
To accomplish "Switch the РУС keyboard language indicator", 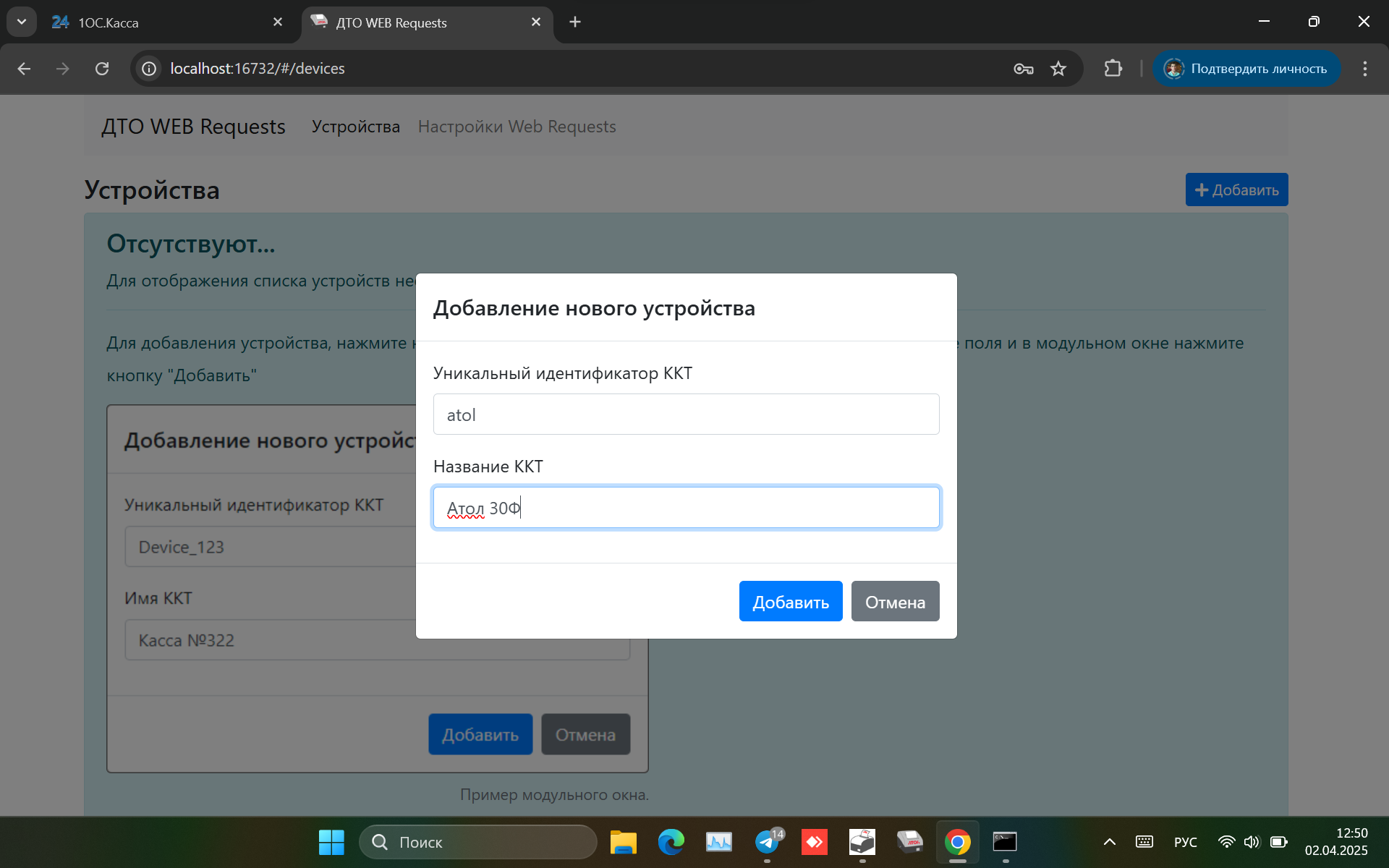I will [1185, 842].
